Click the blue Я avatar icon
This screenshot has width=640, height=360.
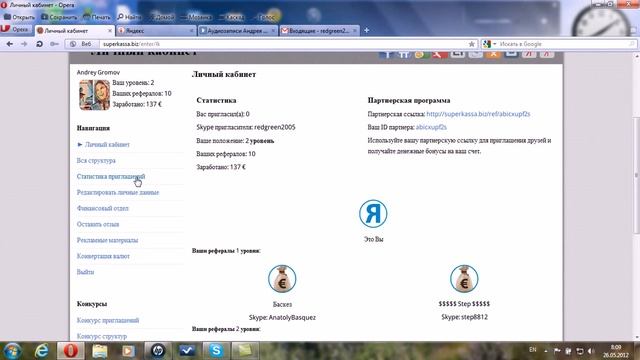(x=373, y=213)
